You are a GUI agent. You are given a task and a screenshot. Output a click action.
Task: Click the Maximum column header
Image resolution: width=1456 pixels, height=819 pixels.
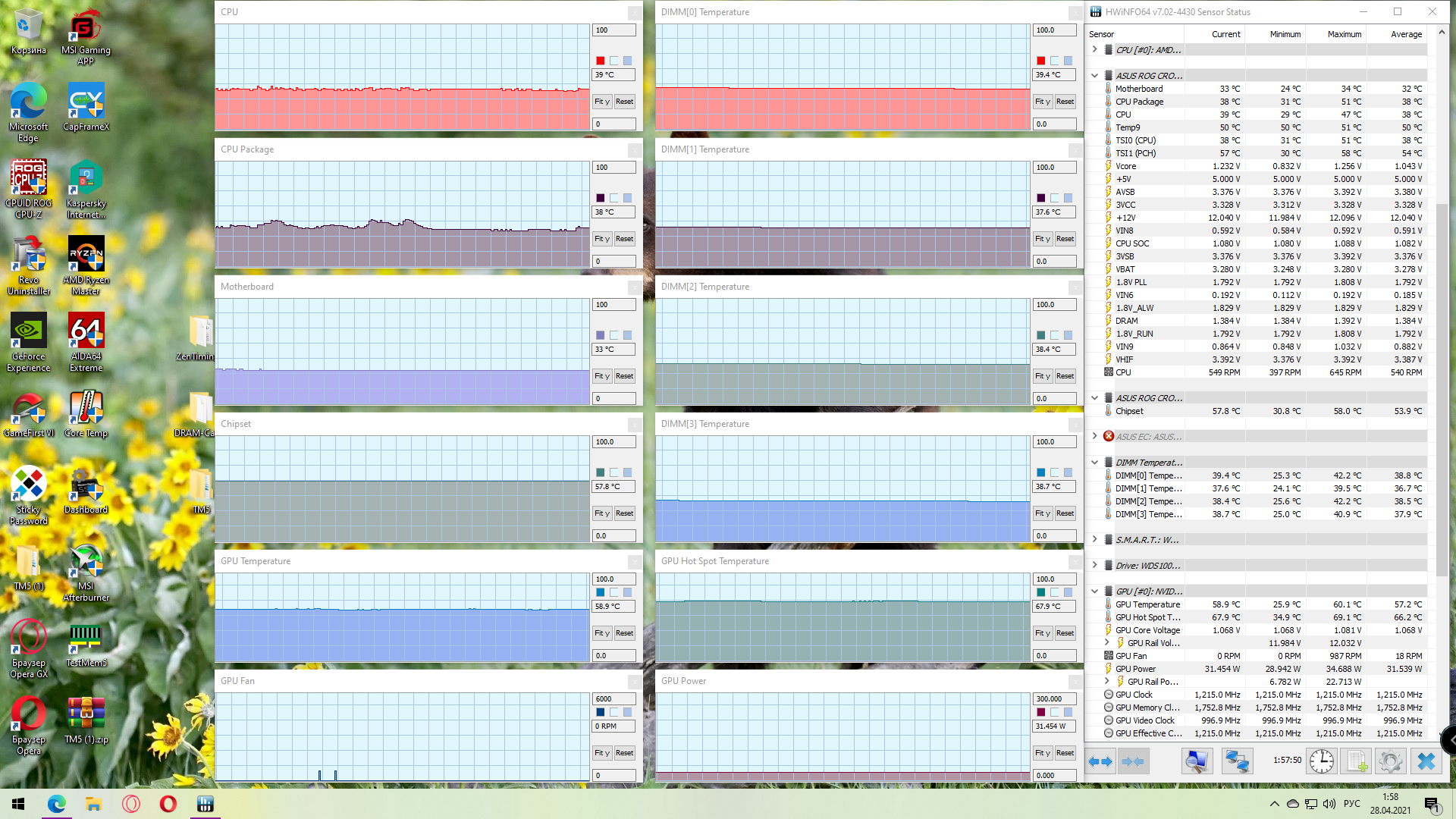click(1344, 34)
